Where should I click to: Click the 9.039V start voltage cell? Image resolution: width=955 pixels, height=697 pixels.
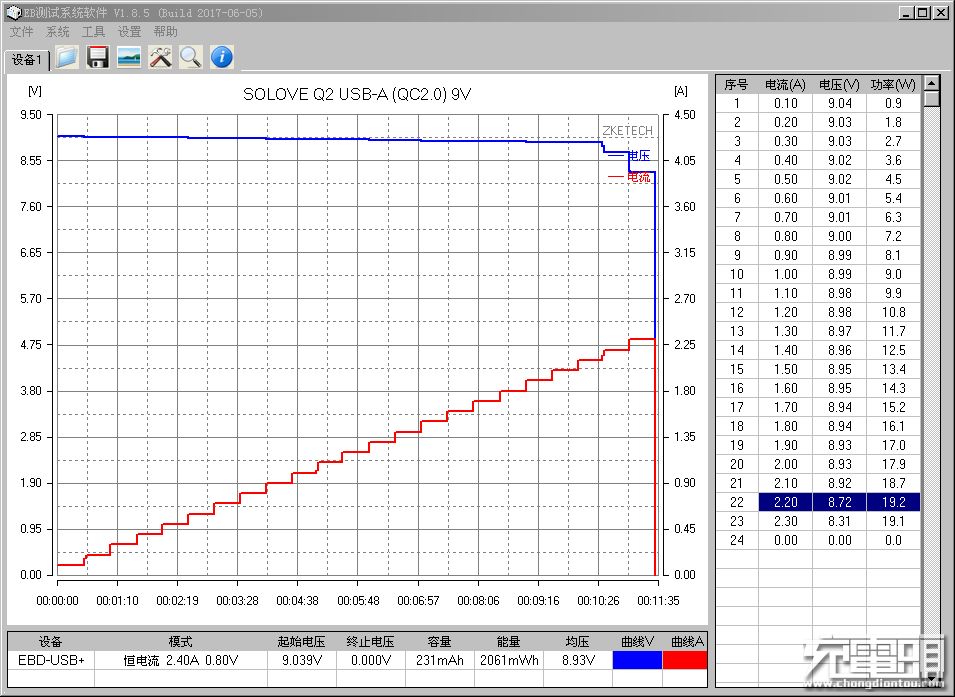(x=301, y=660)
